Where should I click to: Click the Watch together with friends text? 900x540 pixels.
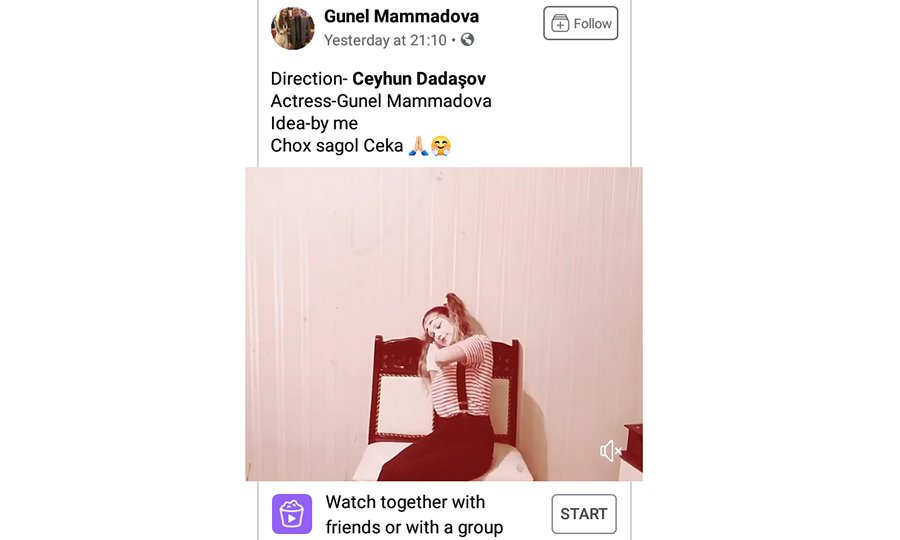coord(414,514)
